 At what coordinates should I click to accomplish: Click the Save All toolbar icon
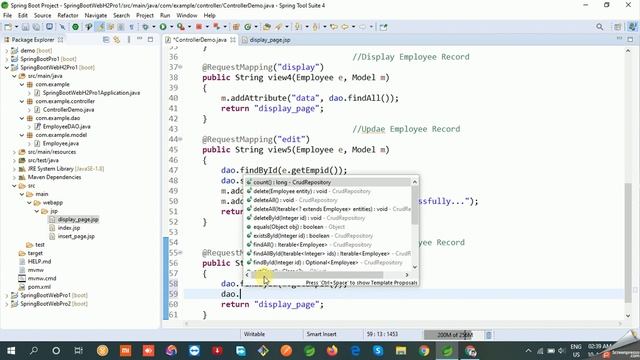pyautogui.click(x=36, y=27)
